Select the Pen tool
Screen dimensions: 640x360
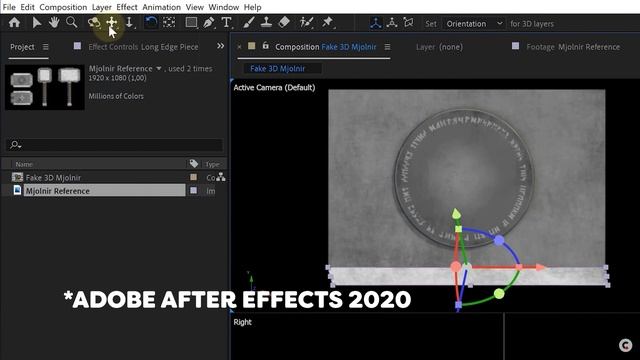(x=209, y=22)
